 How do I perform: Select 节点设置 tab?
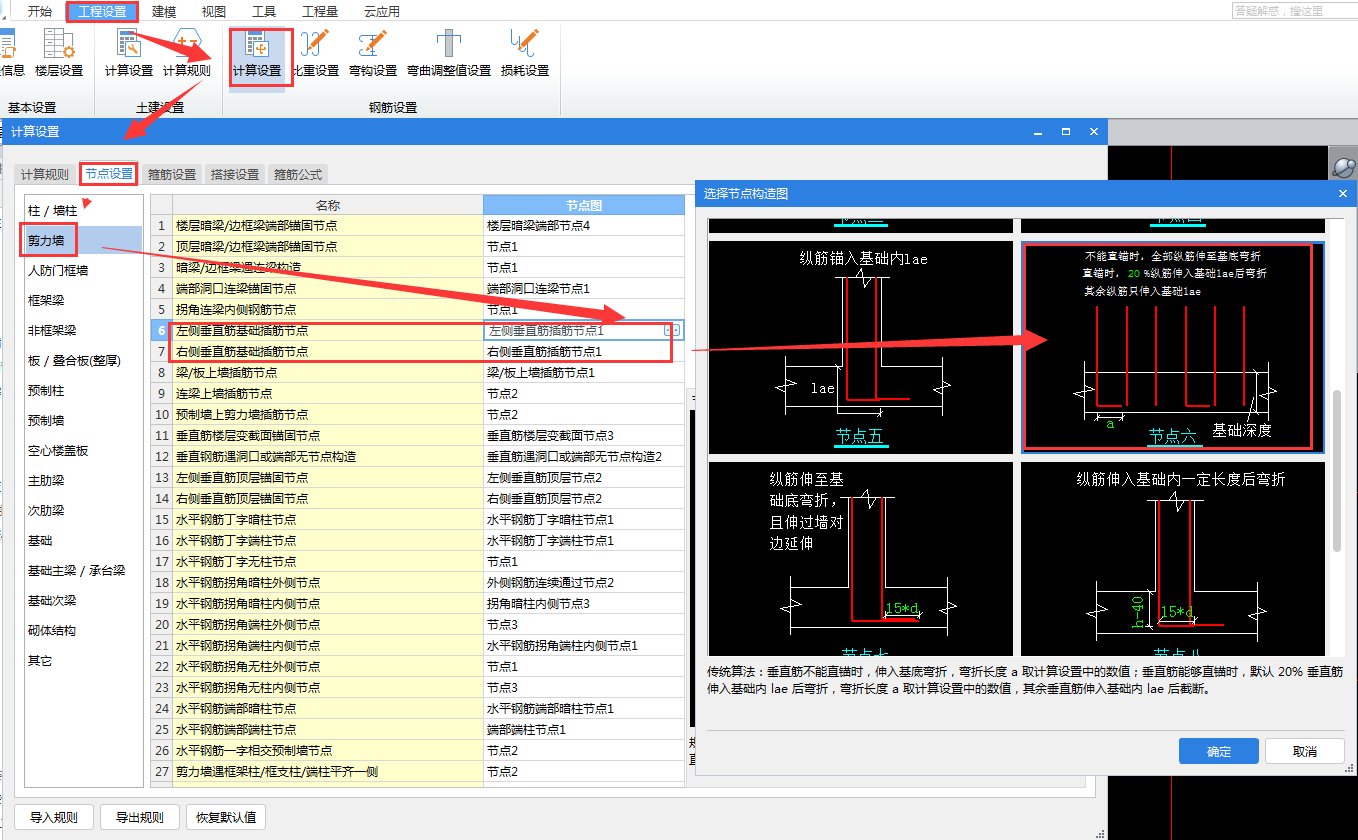109,174
